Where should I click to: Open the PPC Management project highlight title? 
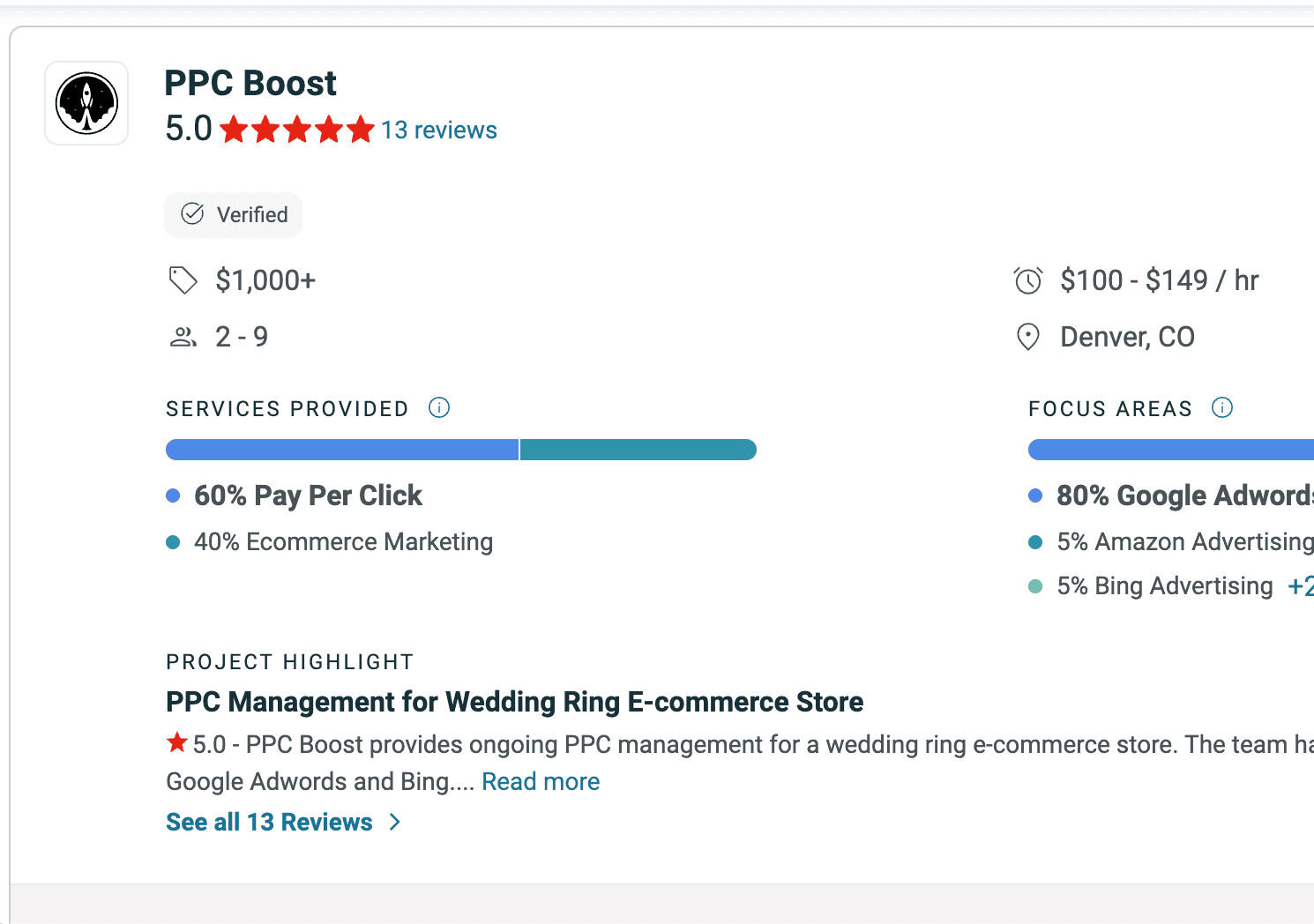(x=514, y=702)
